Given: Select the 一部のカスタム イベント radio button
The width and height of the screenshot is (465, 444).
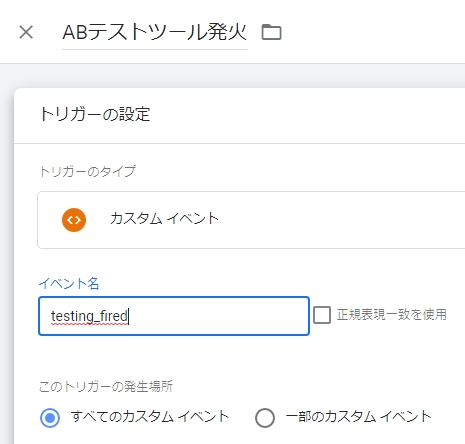Looking at the screenshot, I should 265,418.
